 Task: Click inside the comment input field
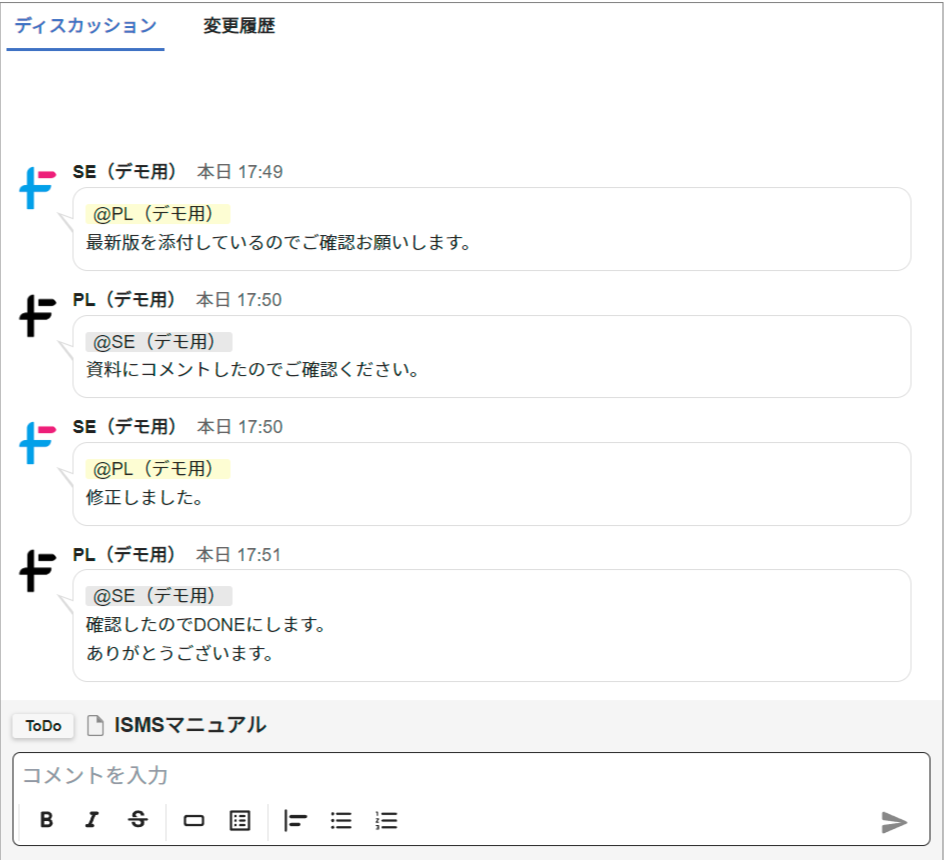[400, 775]
